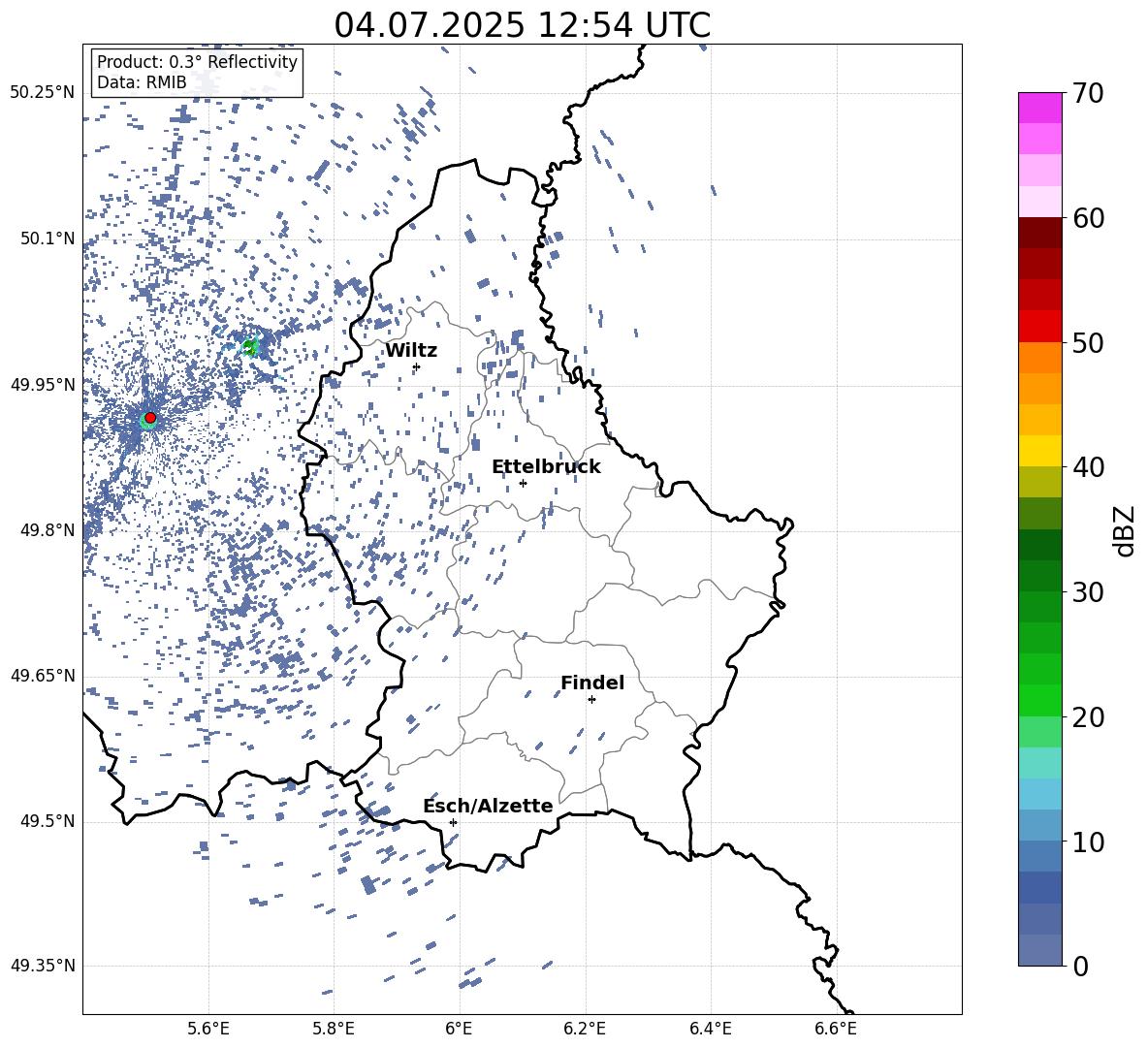Click the longitude label 6.2°E
Viewport: 1148px width, 1048px height.
pos(585,1029)
